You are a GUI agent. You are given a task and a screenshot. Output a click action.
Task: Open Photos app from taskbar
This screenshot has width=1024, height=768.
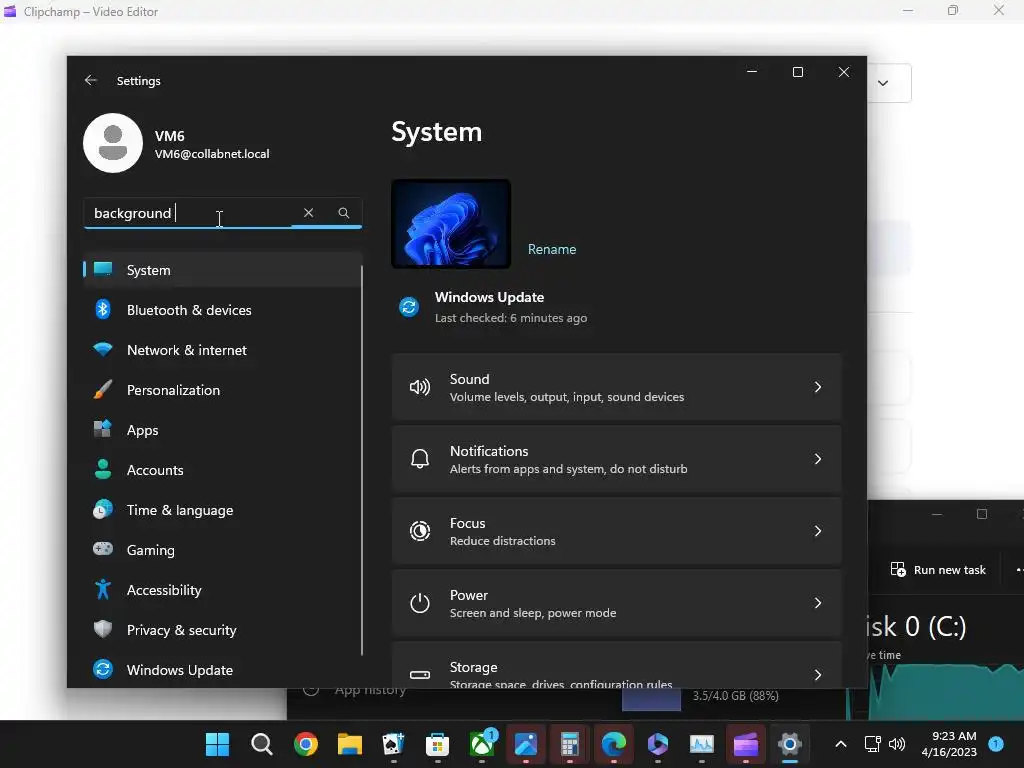[526, 744]
